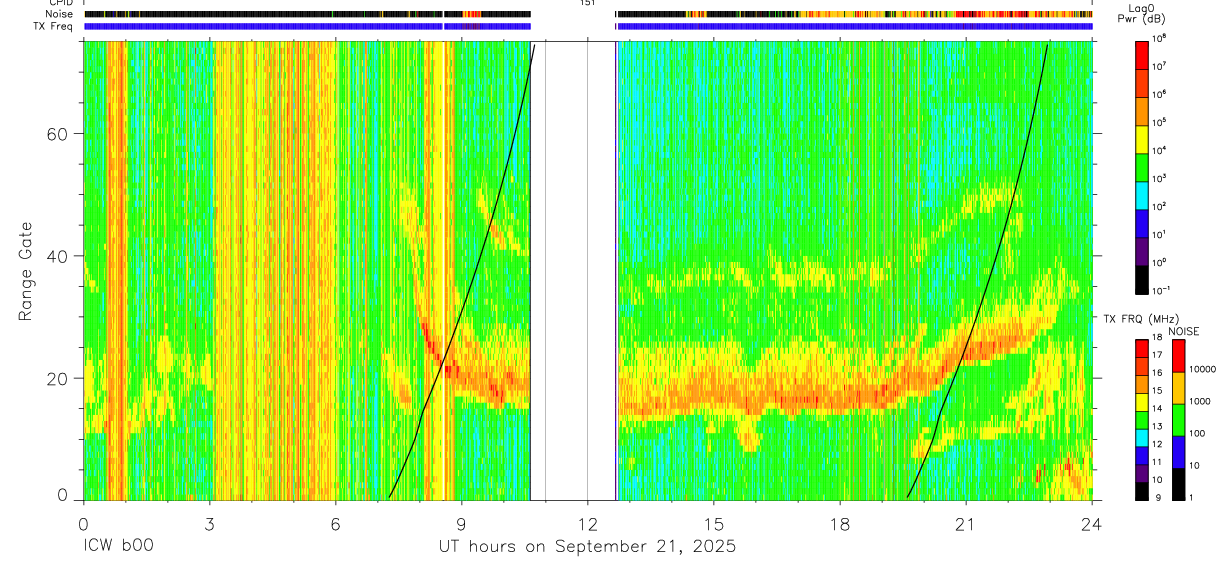This screenshot has height=567, width=1228.
Task: Click the x-axis tick label '24'
Action: 1091,523
